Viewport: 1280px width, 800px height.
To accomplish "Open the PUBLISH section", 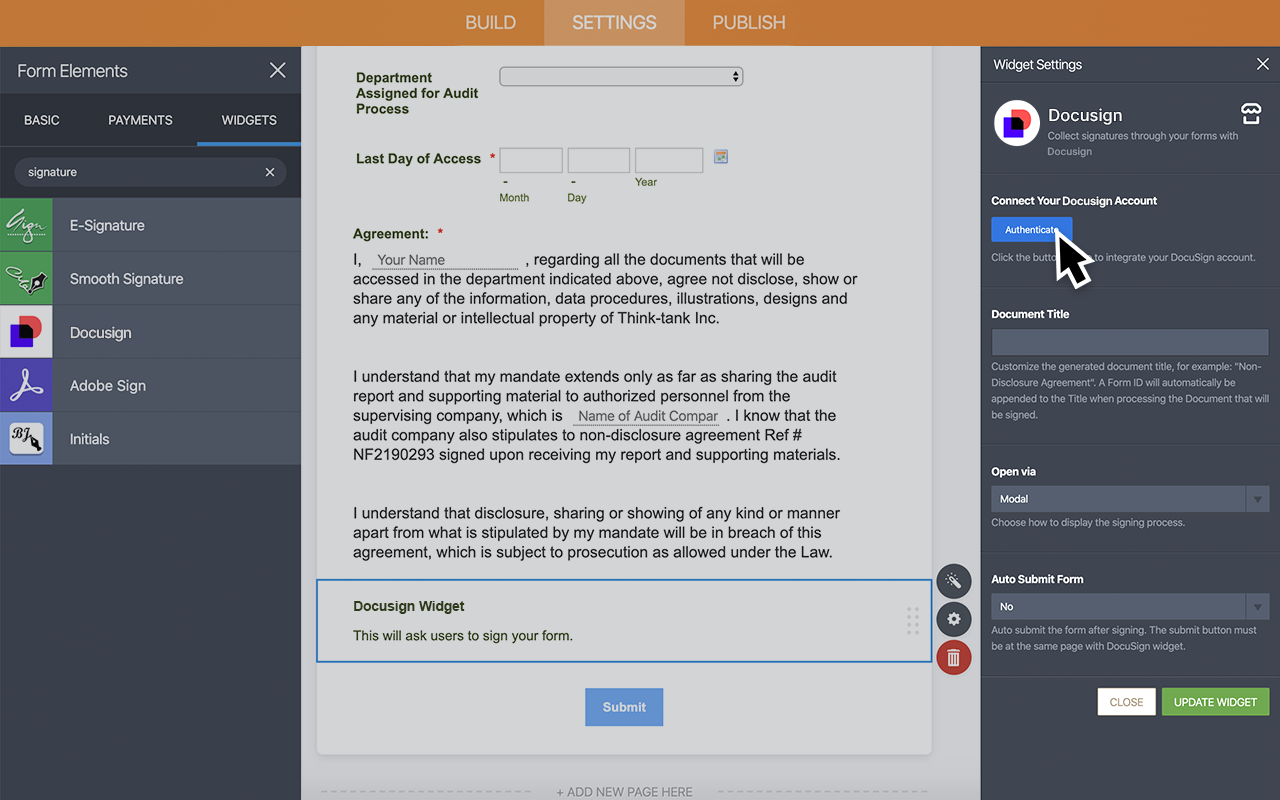I will click(x=748, y=22).
